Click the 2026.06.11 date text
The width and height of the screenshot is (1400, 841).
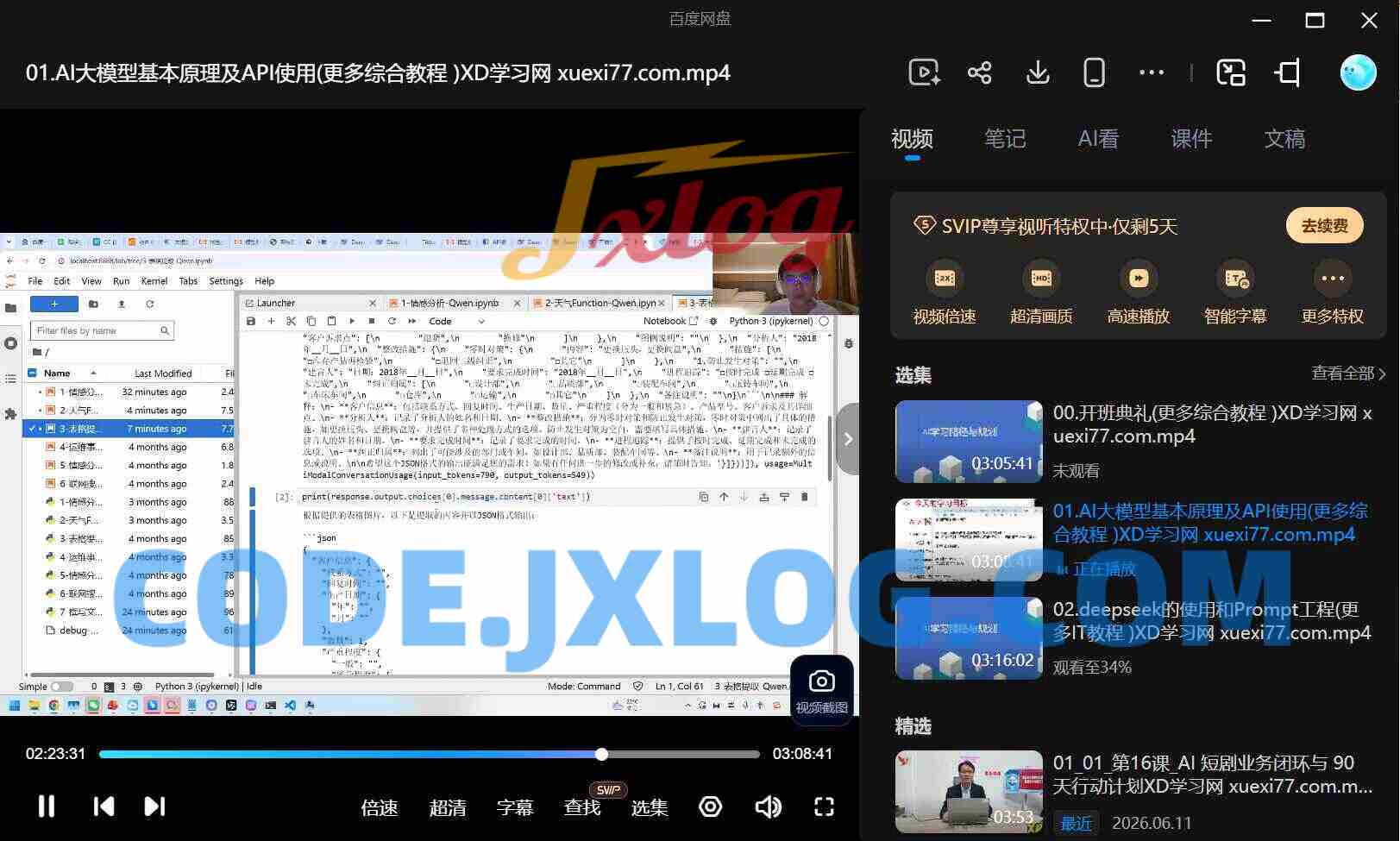pyautogui.click(x=1152, y=824)
